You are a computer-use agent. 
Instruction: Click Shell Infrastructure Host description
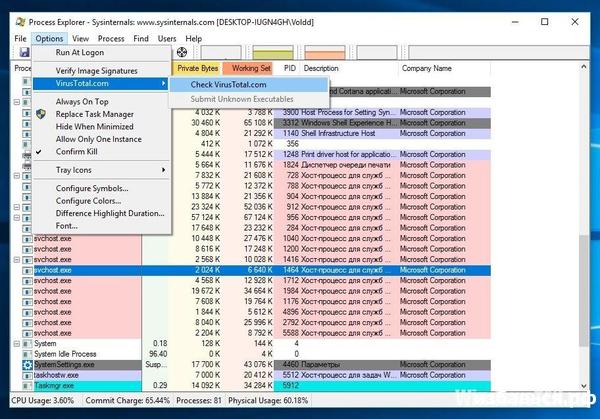click(x=338, y=134)
